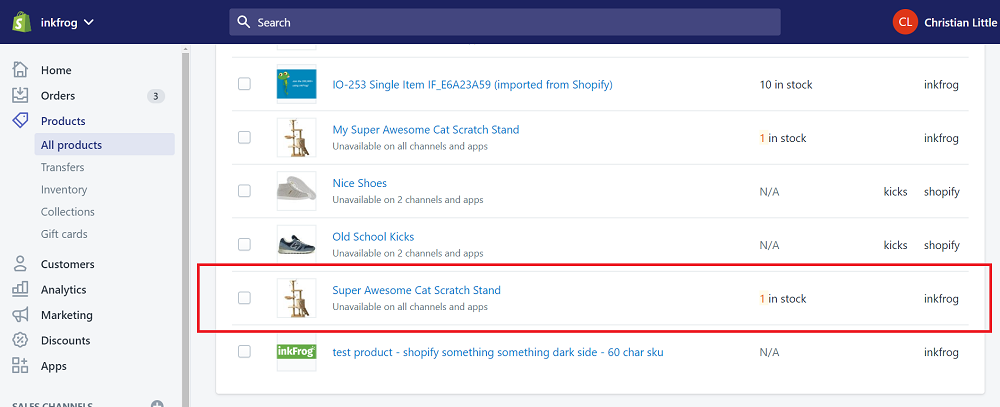Screen dimensions: 1000x407
Task: Open the My Super Awesome Cat Scratch Stand link
Action: 425,130
